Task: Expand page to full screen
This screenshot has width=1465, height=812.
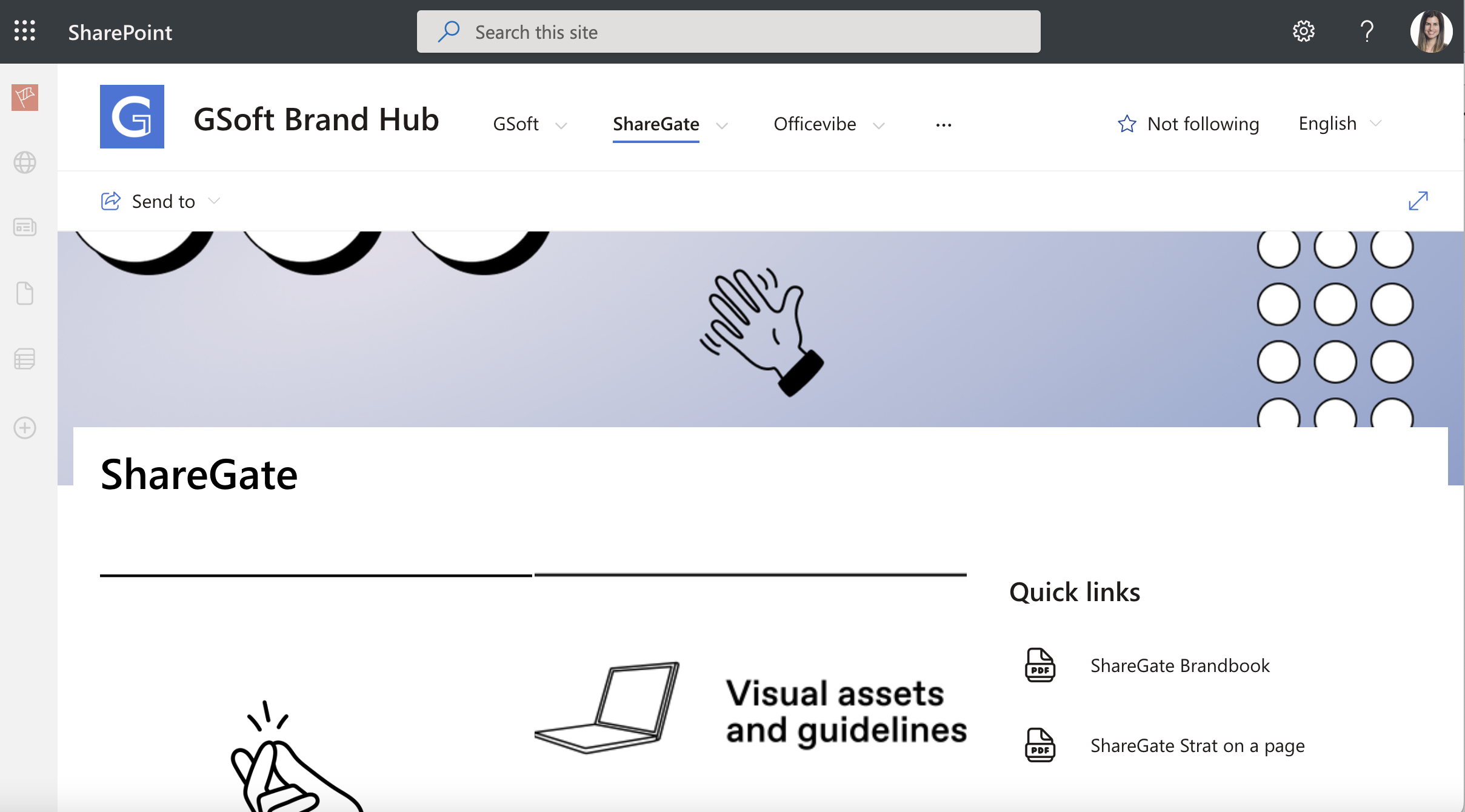Action: (x=1418, y=201)
